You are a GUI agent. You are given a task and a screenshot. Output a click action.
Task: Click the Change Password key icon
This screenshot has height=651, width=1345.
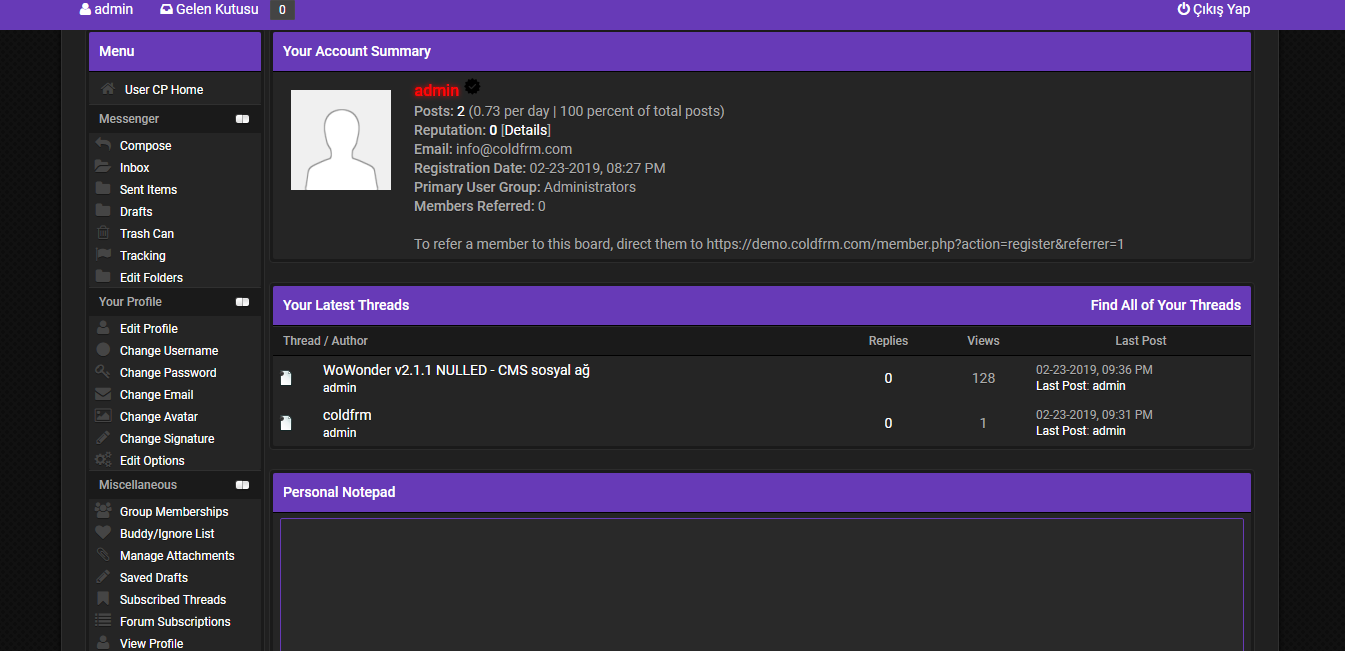point(103,372)
